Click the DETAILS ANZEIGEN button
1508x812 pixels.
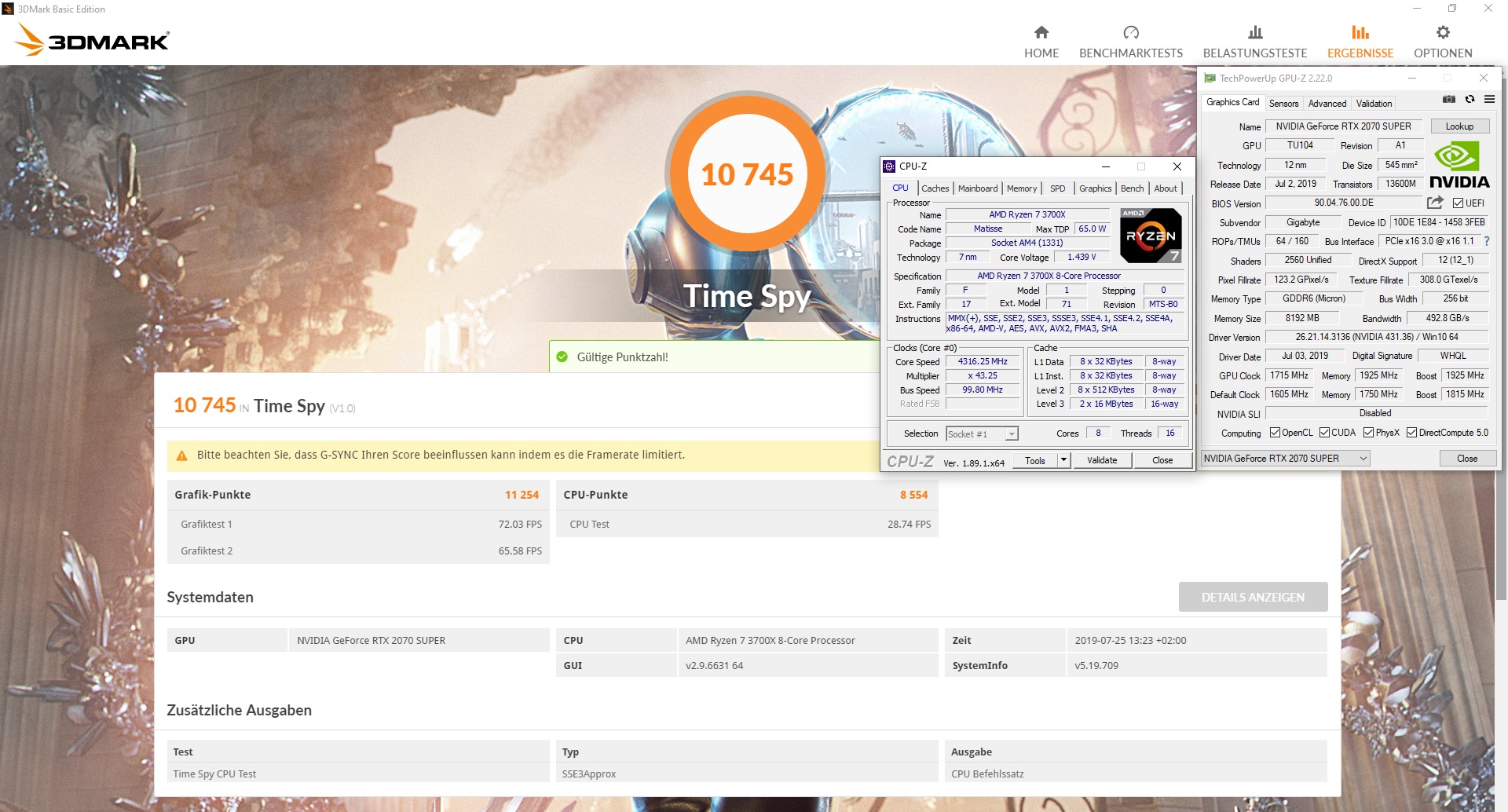[1253, 598]
